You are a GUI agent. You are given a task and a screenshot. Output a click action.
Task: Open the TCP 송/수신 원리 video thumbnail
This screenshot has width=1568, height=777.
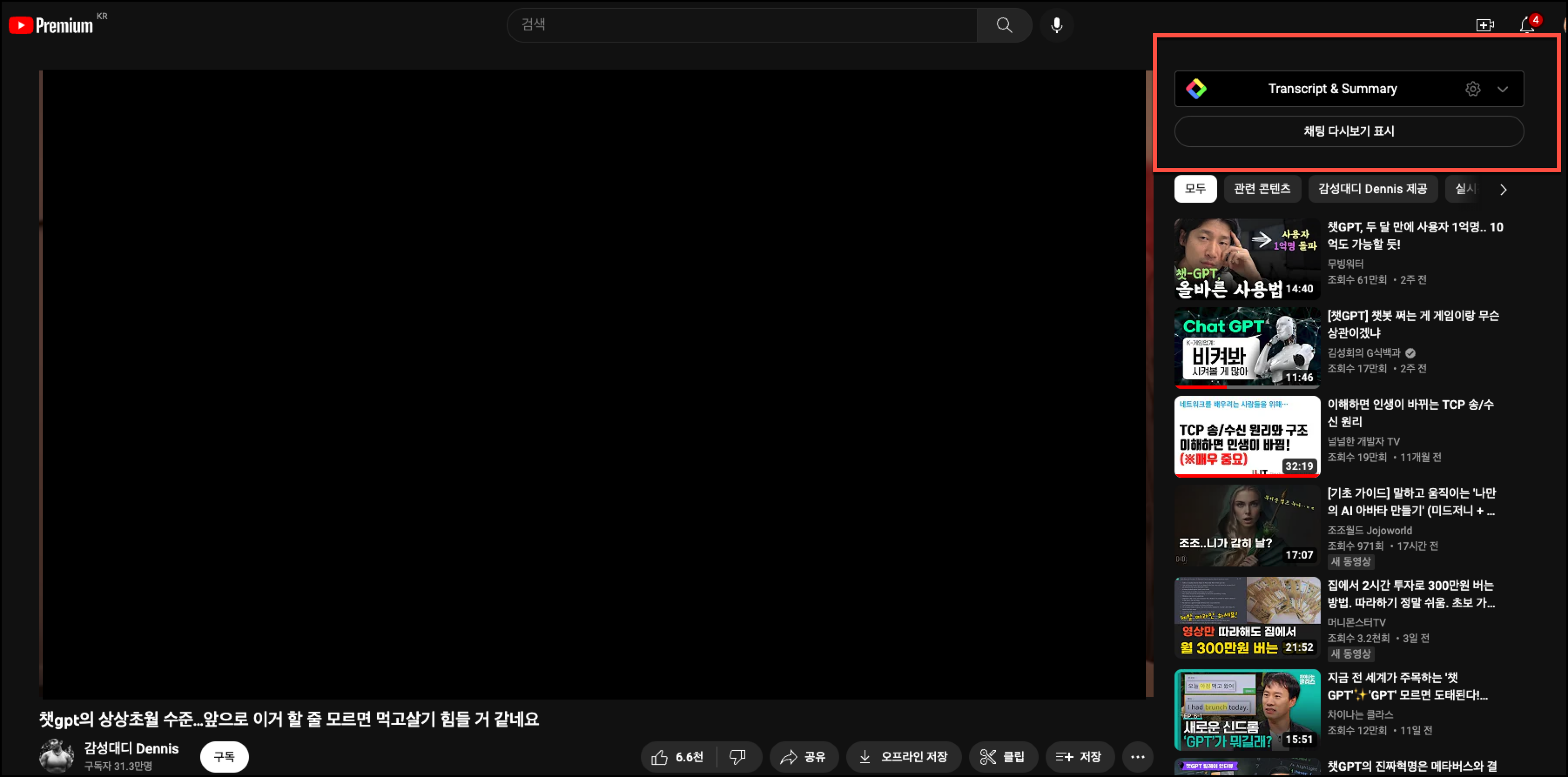click(x=1247, y=435)
